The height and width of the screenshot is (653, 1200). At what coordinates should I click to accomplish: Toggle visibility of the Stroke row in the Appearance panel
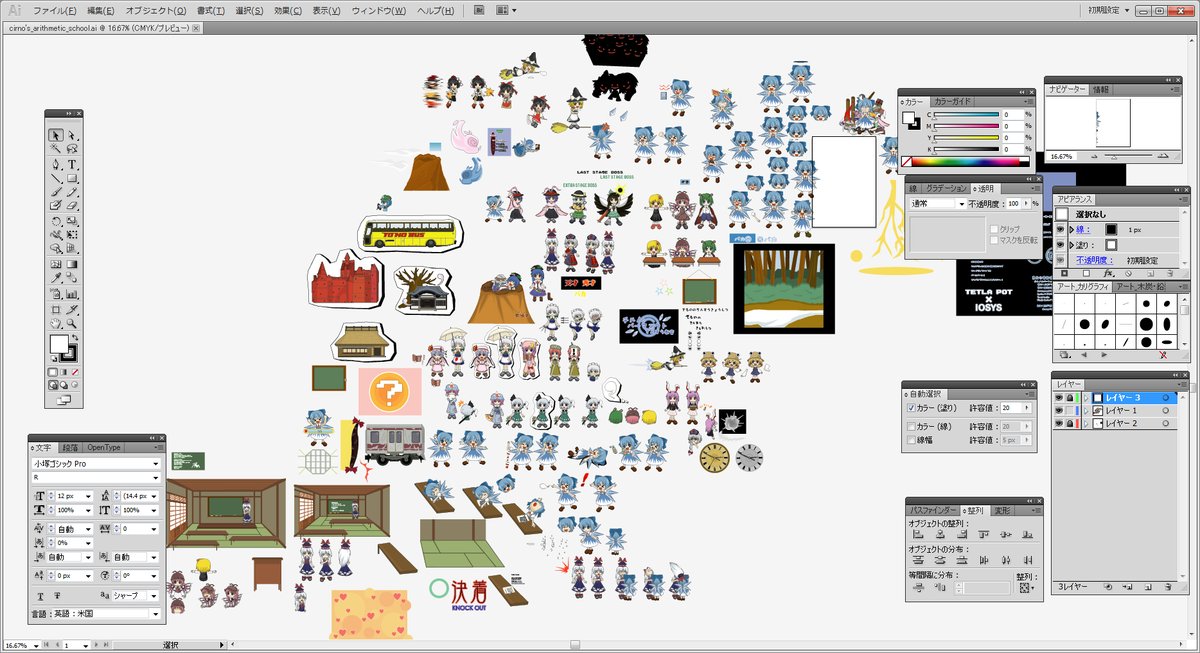coord(1060,229)
